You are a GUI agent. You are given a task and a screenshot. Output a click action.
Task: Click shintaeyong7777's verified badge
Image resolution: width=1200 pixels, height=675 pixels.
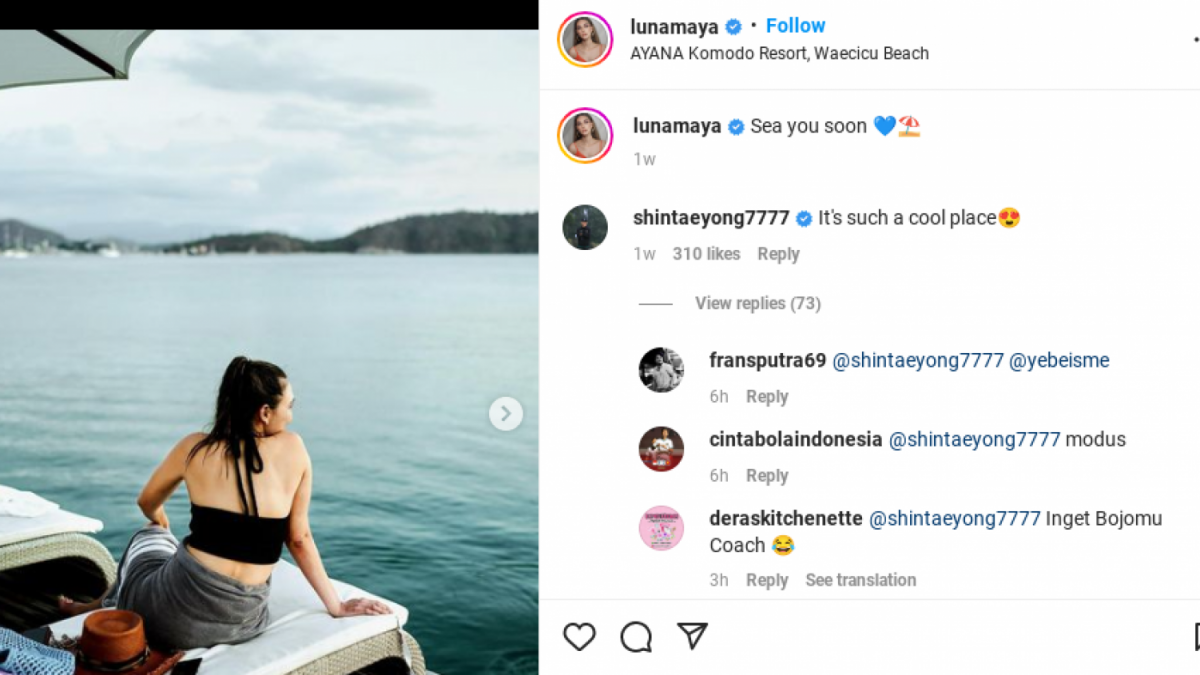[803, 218]
